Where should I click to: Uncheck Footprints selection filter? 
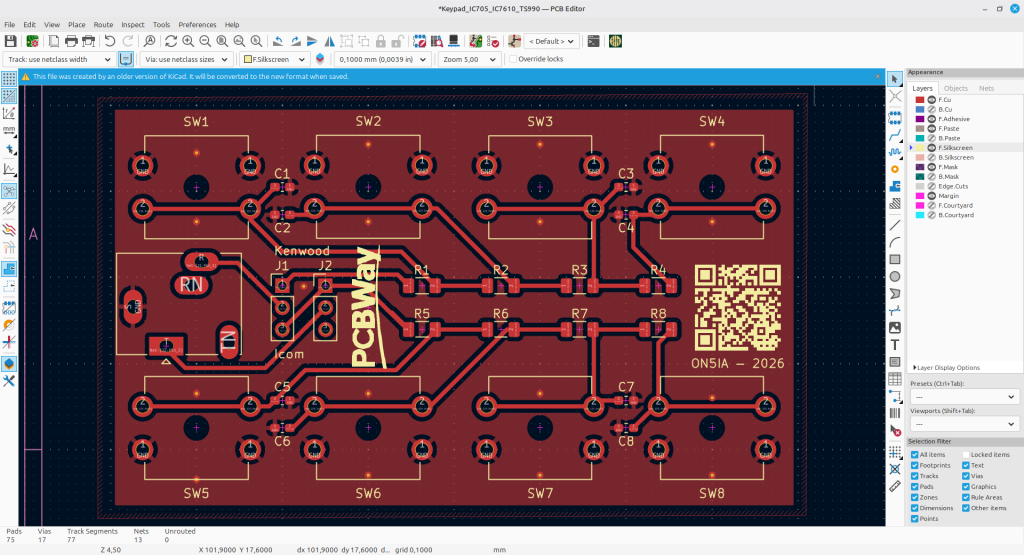click(915, 466)
